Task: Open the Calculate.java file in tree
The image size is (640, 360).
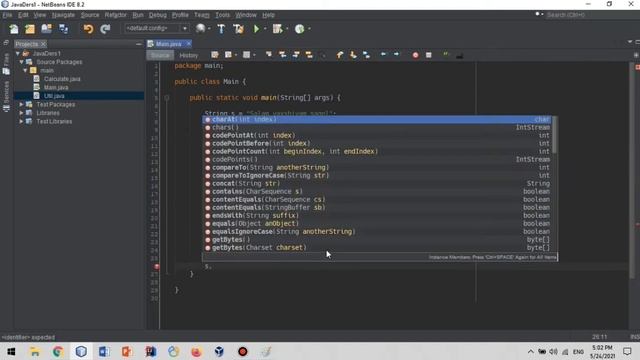Action: (62, 79)
